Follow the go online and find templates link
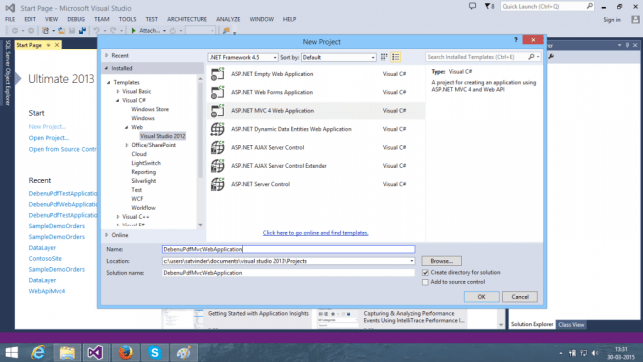This screenshot has height=362, width=643. [x=315, y=233]
